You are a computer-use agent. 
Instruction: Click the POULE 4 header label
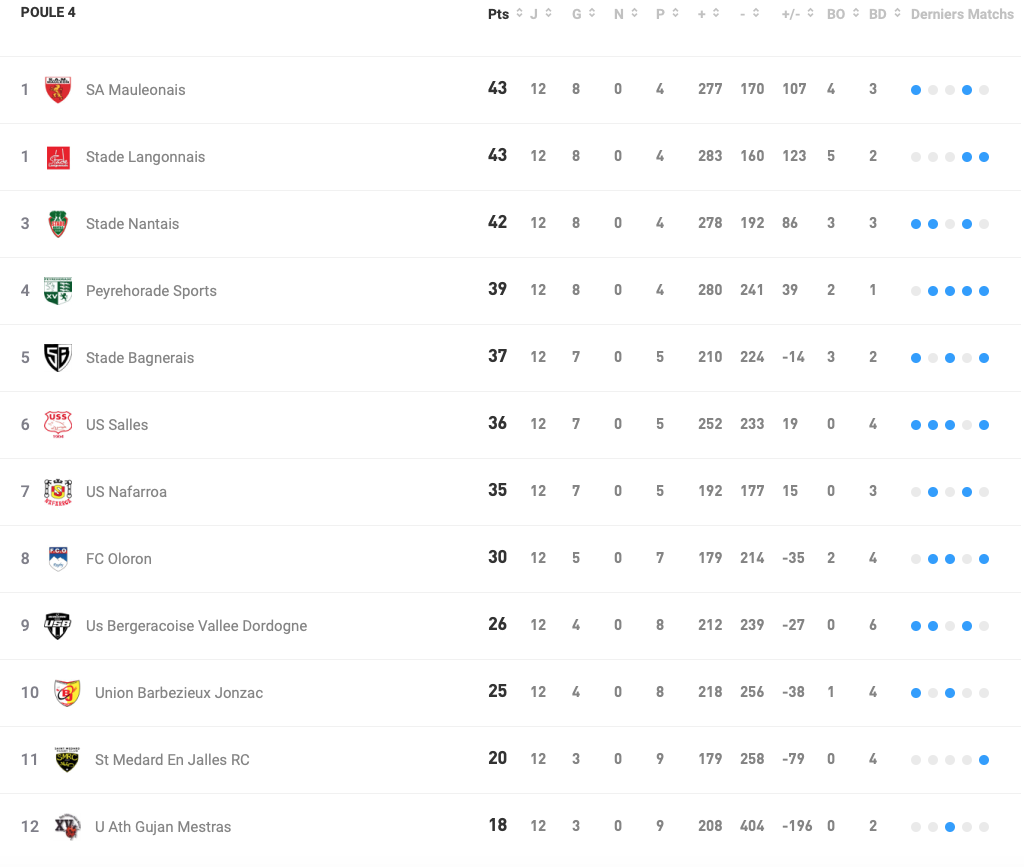point(49,12)
